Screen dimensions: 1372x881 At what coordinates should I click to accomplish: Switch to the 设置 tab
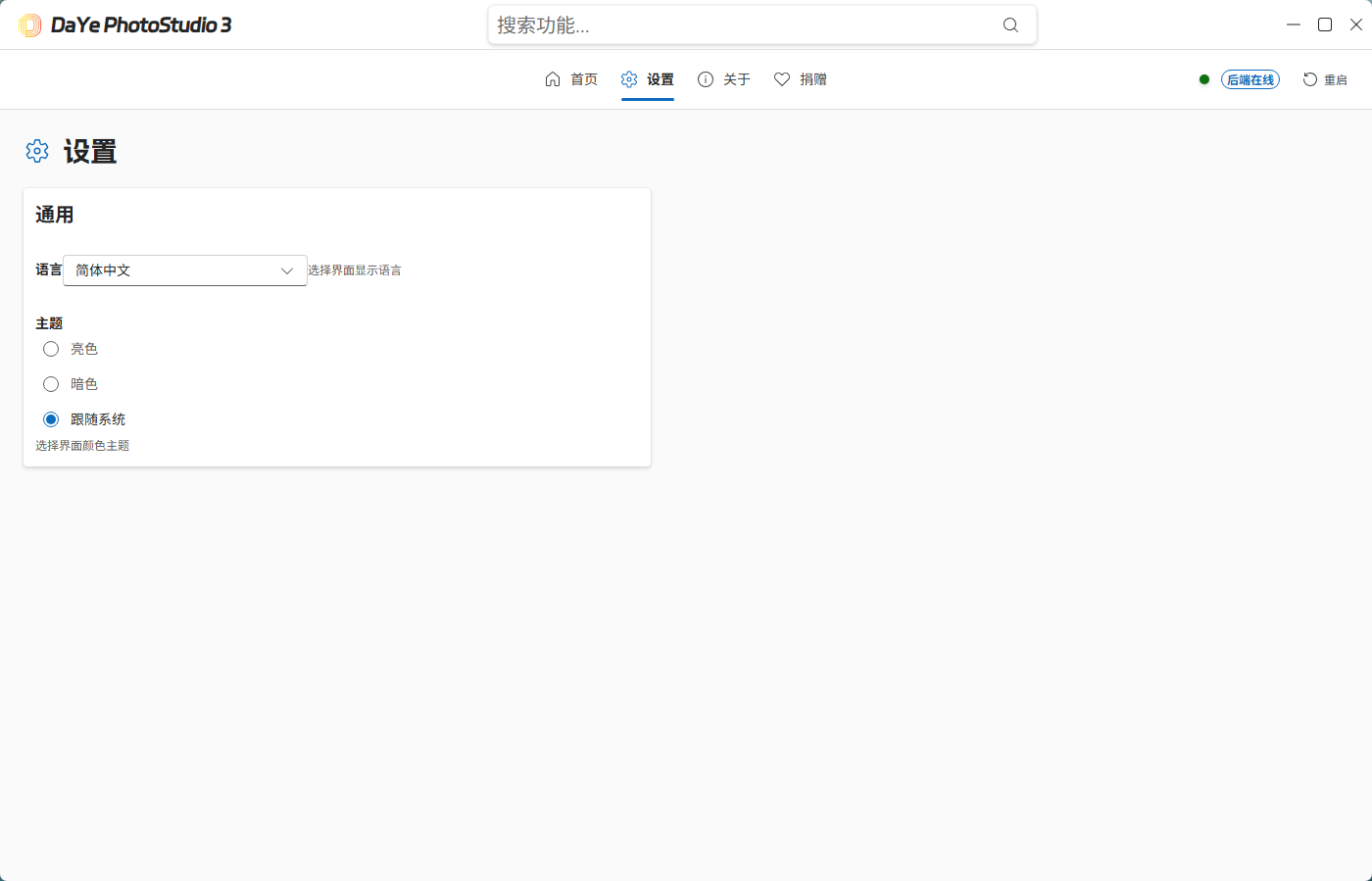click(648, 79)
